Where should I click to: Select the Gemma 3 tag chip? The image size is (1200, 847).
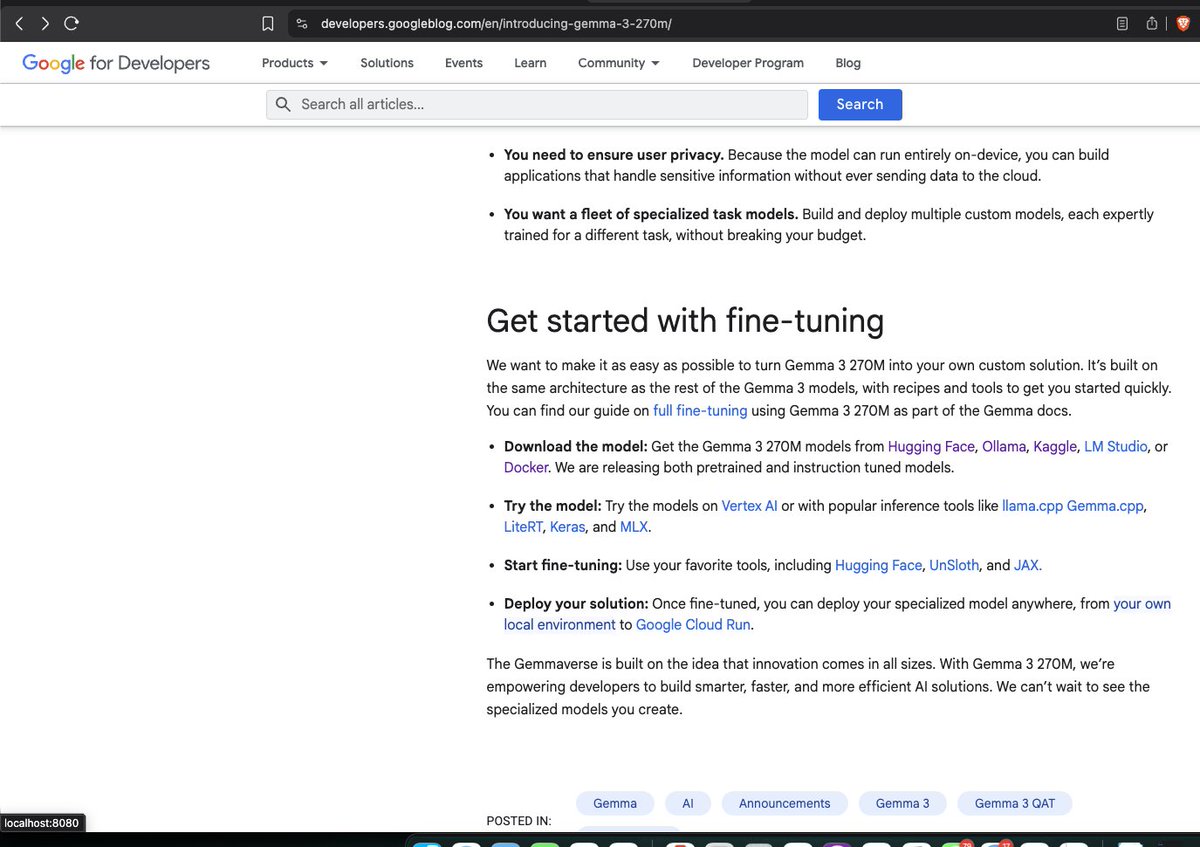click(x=903, y=803)
